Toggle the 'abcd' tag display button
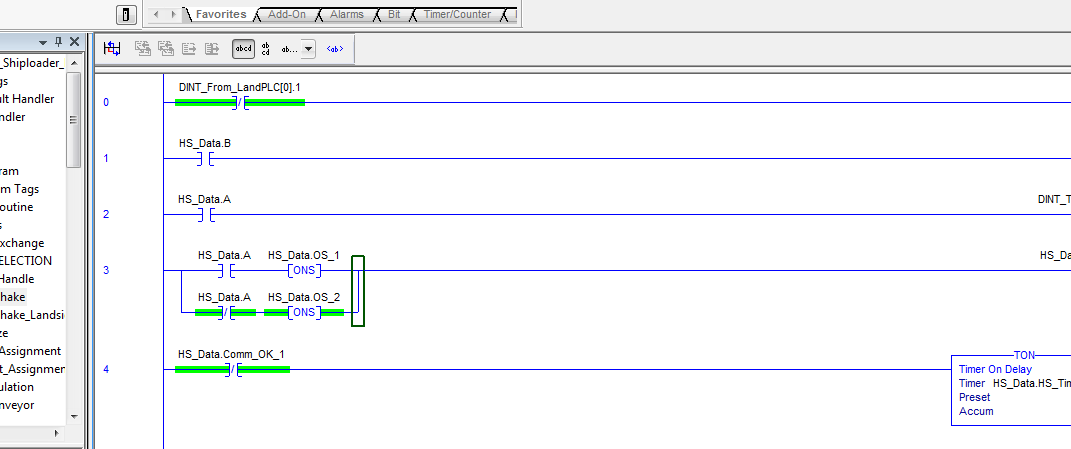 click(x=243, y=48)
